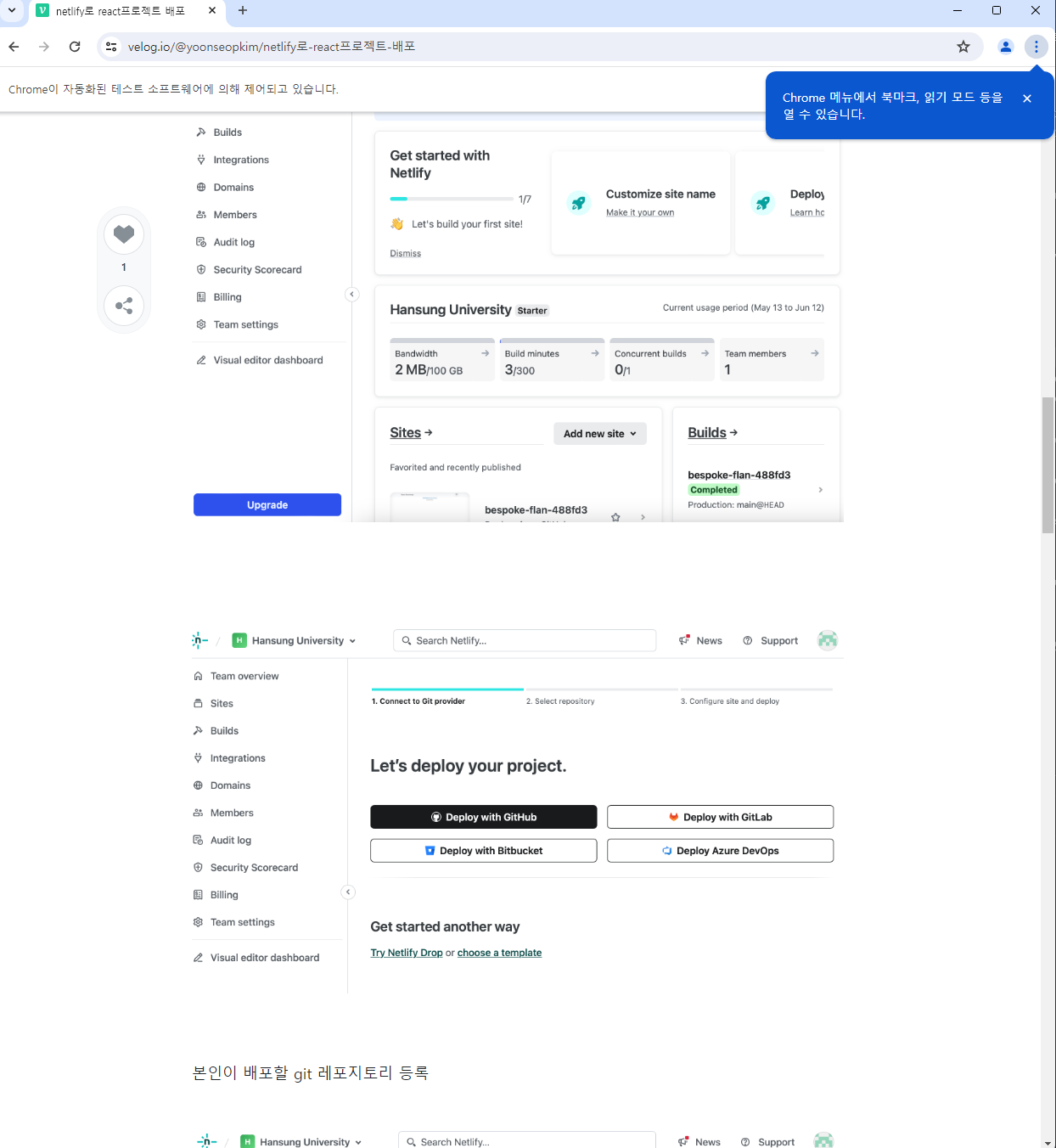Click choose a template link
The width and height of the screenshot is (1056, 1148).
(499, 954)
